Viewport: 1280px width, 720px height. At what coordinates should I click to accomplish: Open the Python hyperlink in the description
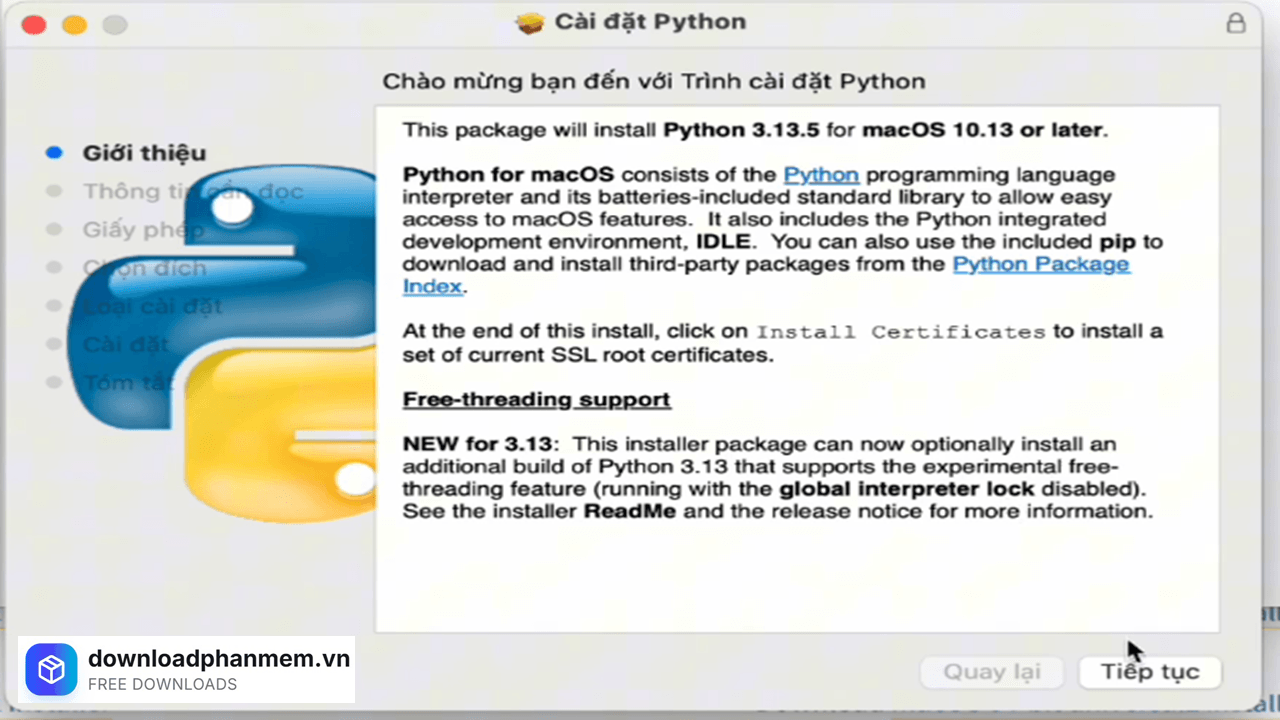pos(820,175)
